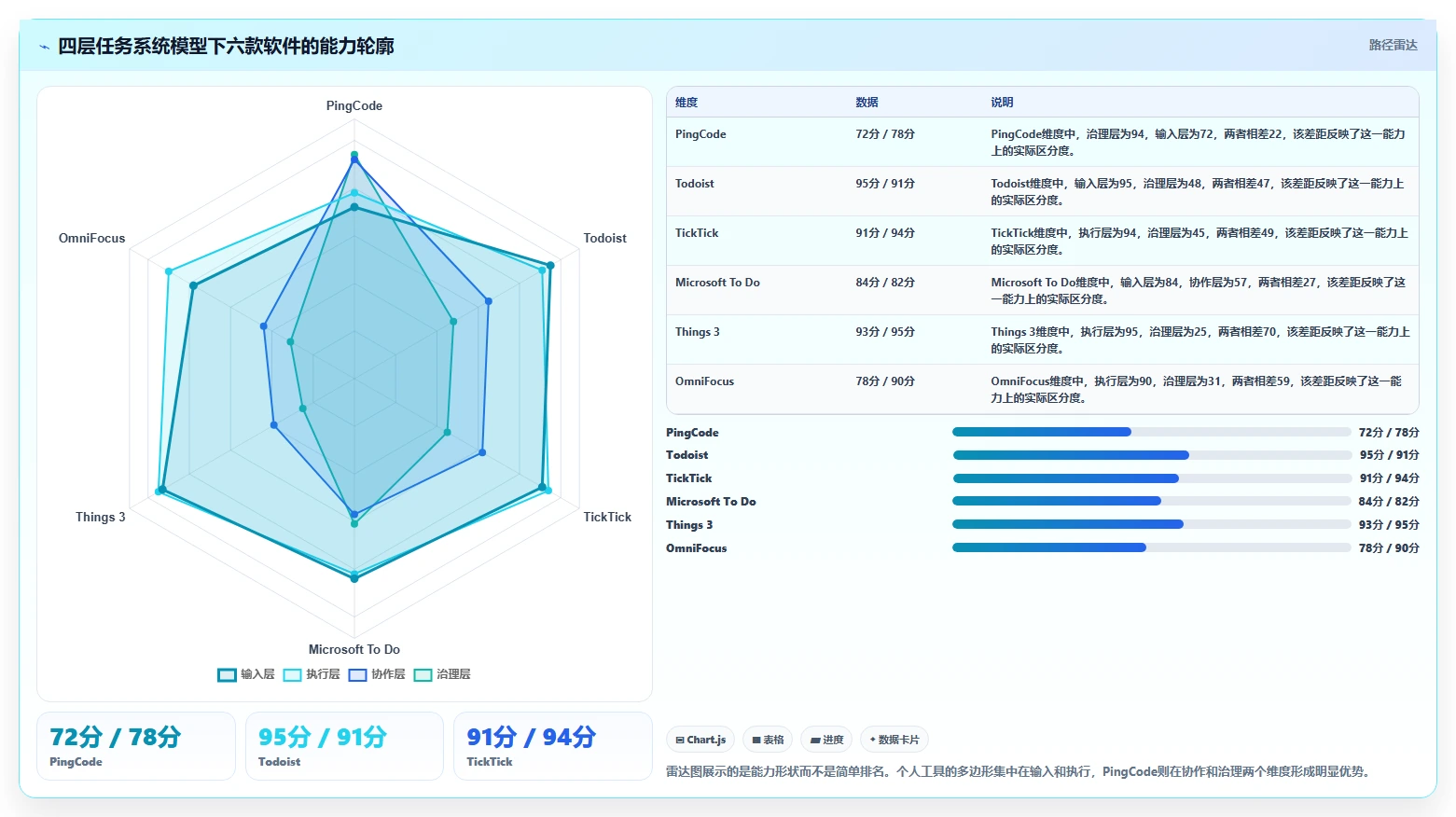This screenshot has height=817, width=1456.
Task: Click the PingCode radar axis label
Action: coord(354,105)
